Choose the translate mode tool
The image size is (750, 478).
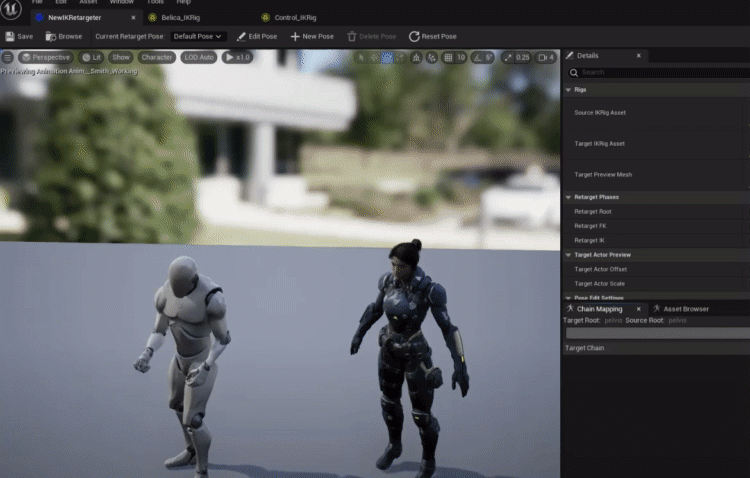(x=374, y=57)
